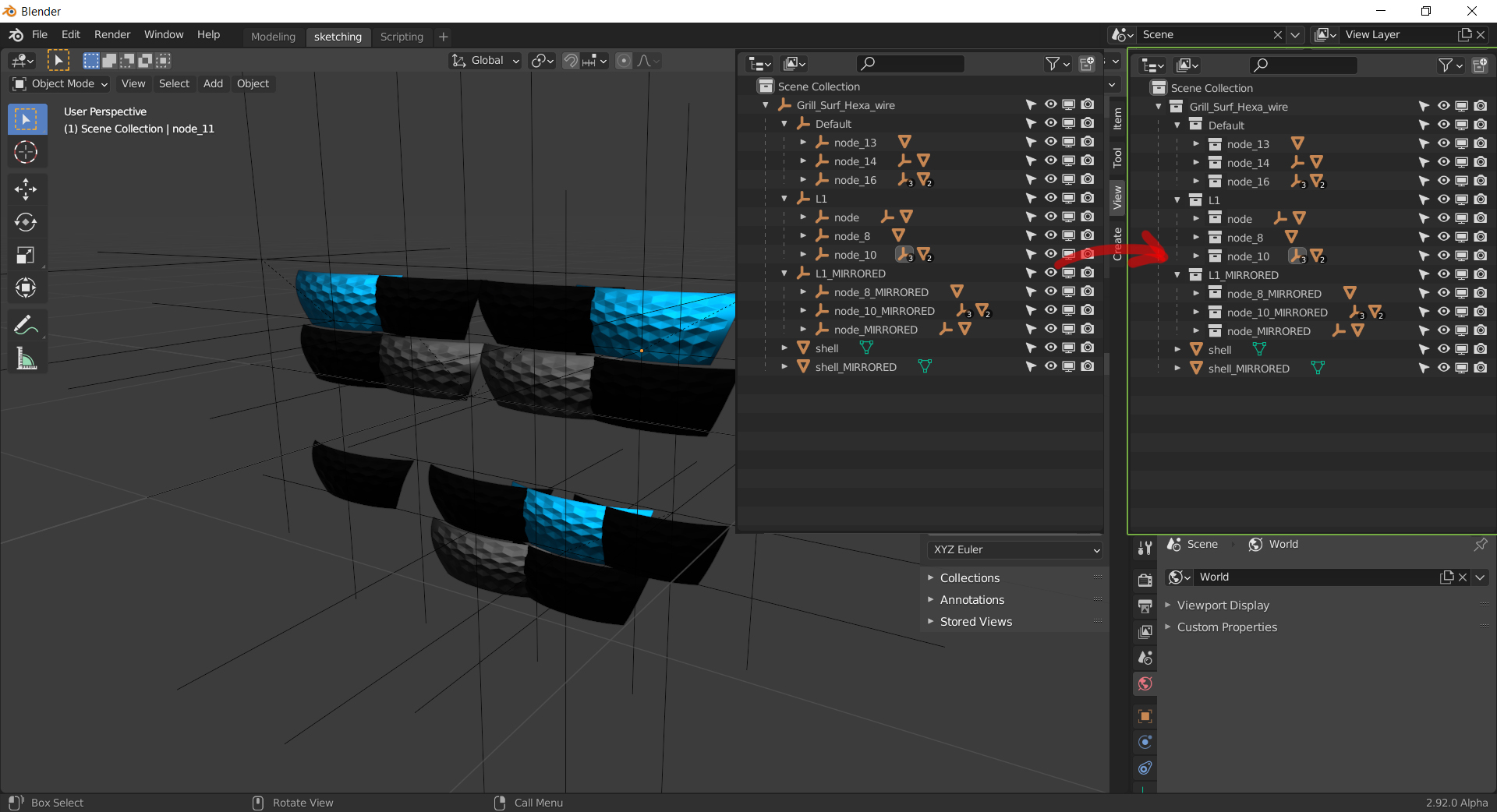Open the Select menu in viewport header
The height and width of the screenshot is (812, 1497).
point(174,83)
